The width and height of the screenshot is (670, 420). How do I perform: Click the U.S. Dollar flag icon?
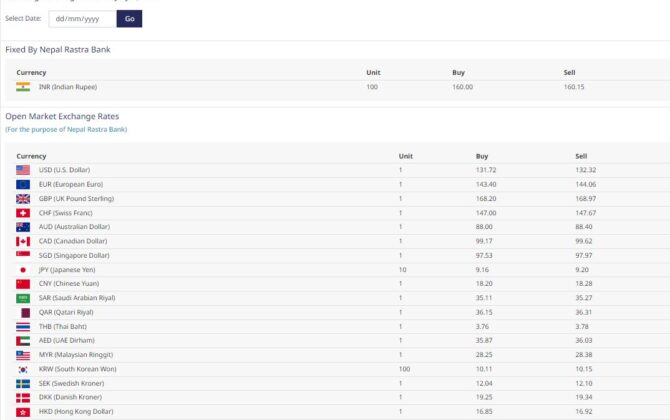point(23,170)
